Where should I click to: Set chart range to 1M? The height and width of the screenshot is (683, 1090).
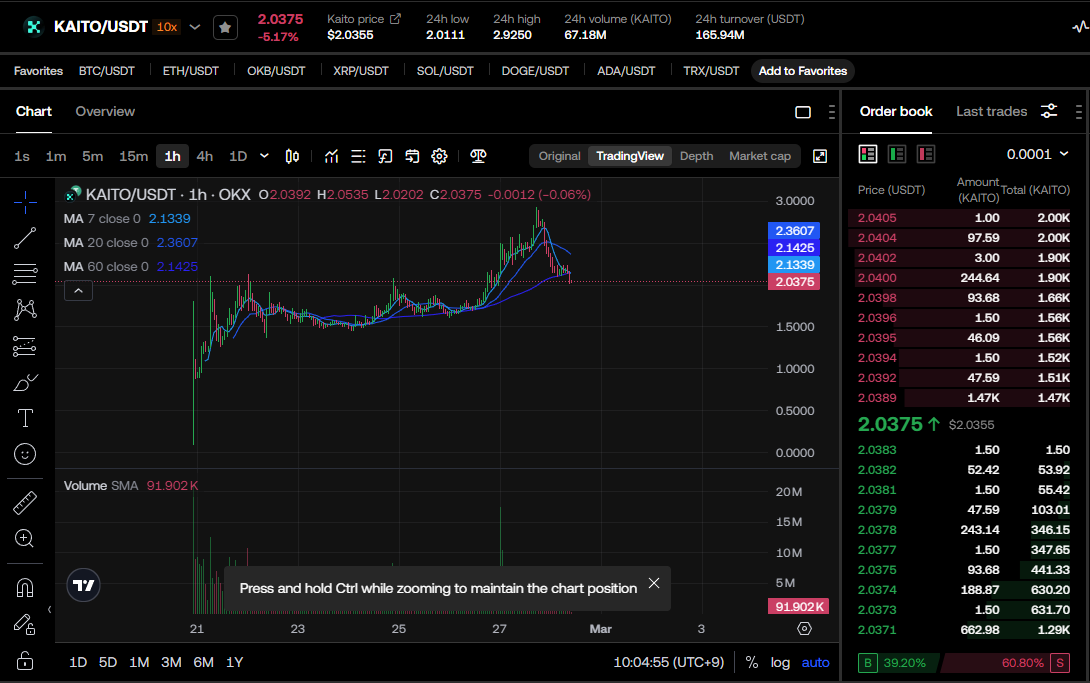139,662
